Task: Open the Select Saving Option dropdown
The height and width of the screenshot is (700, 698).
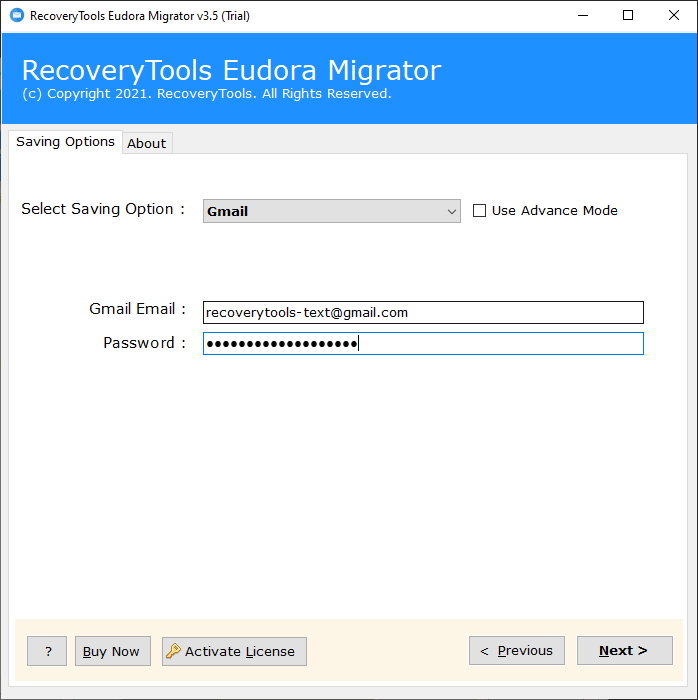Action: [x=332, y=211]
